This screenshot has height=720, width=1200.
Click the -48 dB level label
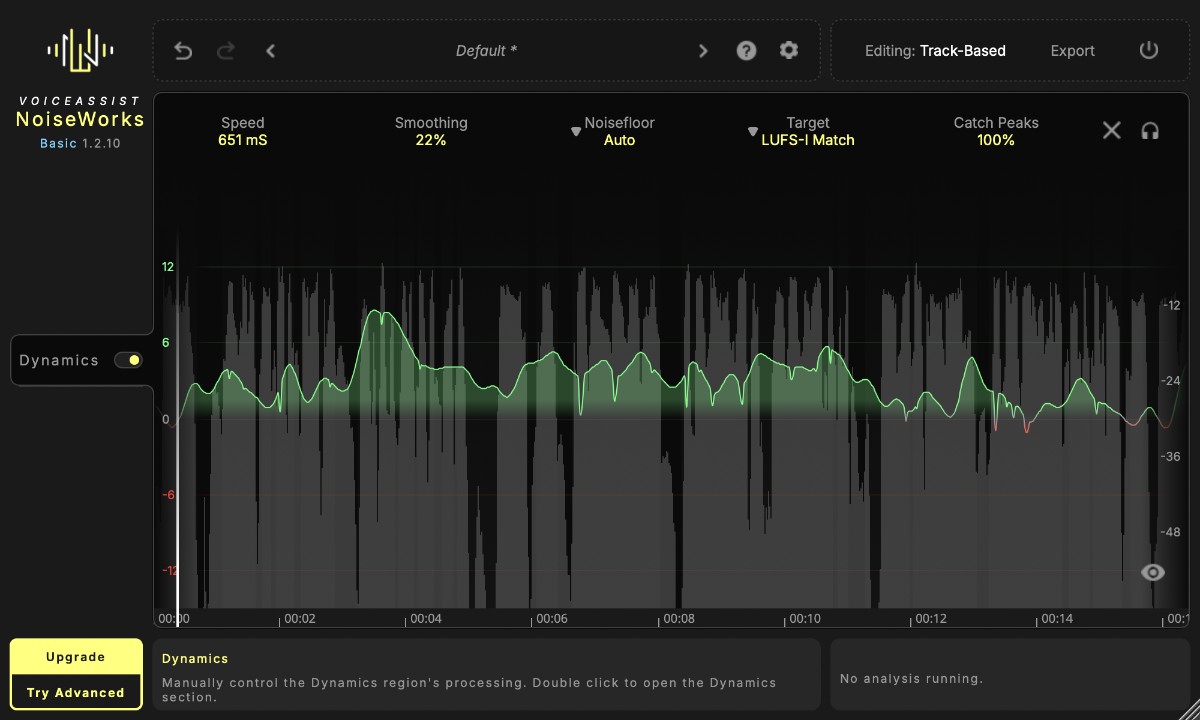coord(1171,532)
